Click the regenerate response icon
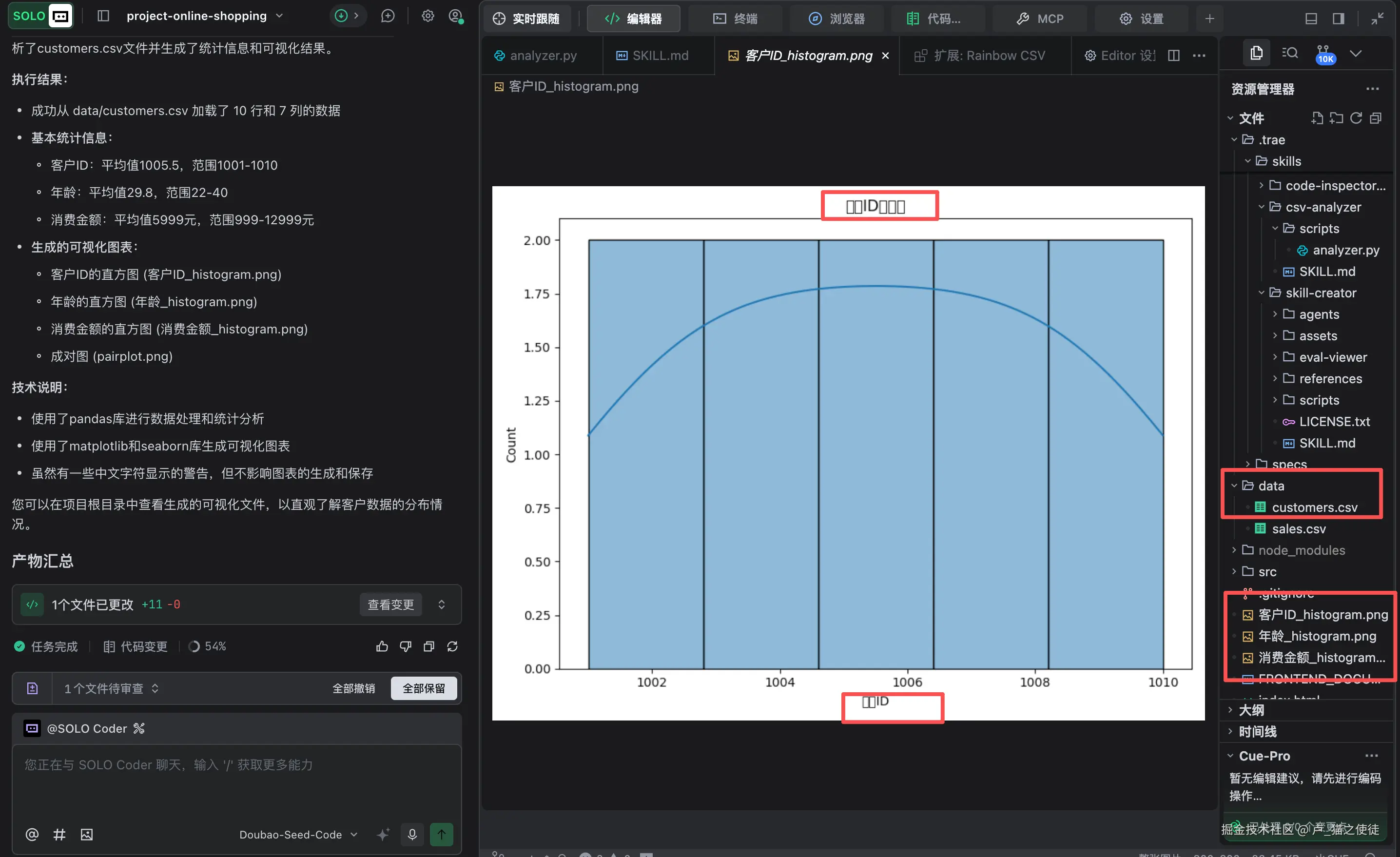 click(x=452, y=646)
